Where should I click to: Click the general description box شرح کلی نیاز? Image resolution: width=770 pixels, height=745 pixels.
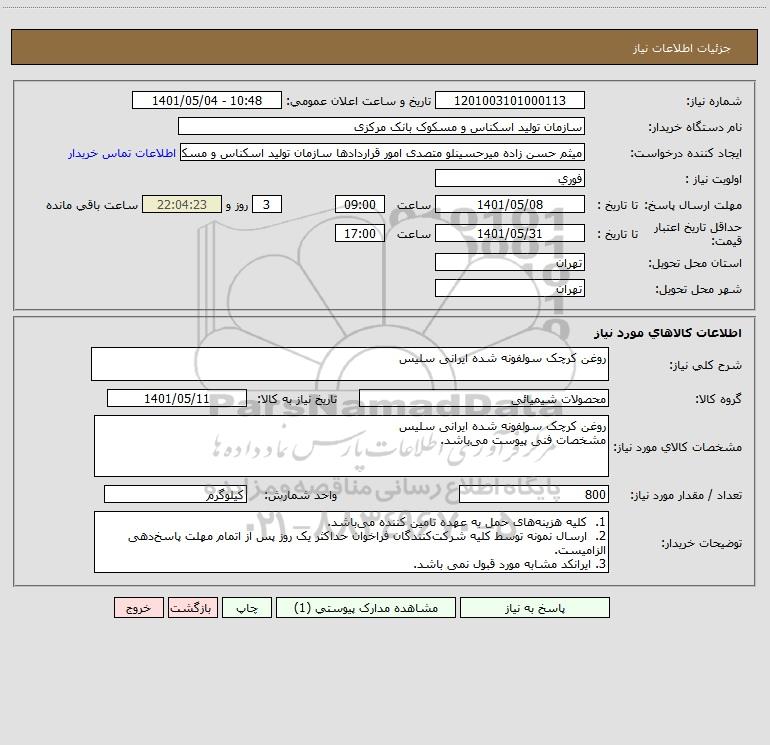pos(350,364)
